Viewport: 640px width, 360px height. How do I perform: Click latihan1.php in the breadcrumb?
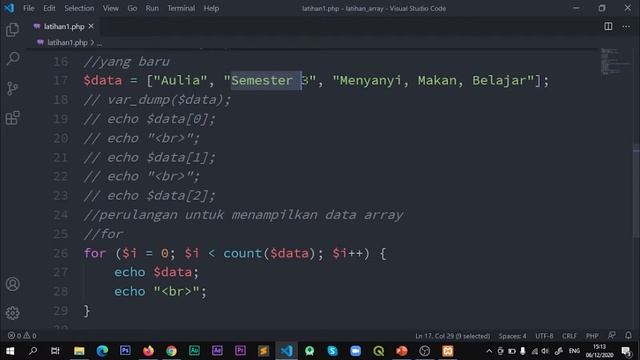67,42
